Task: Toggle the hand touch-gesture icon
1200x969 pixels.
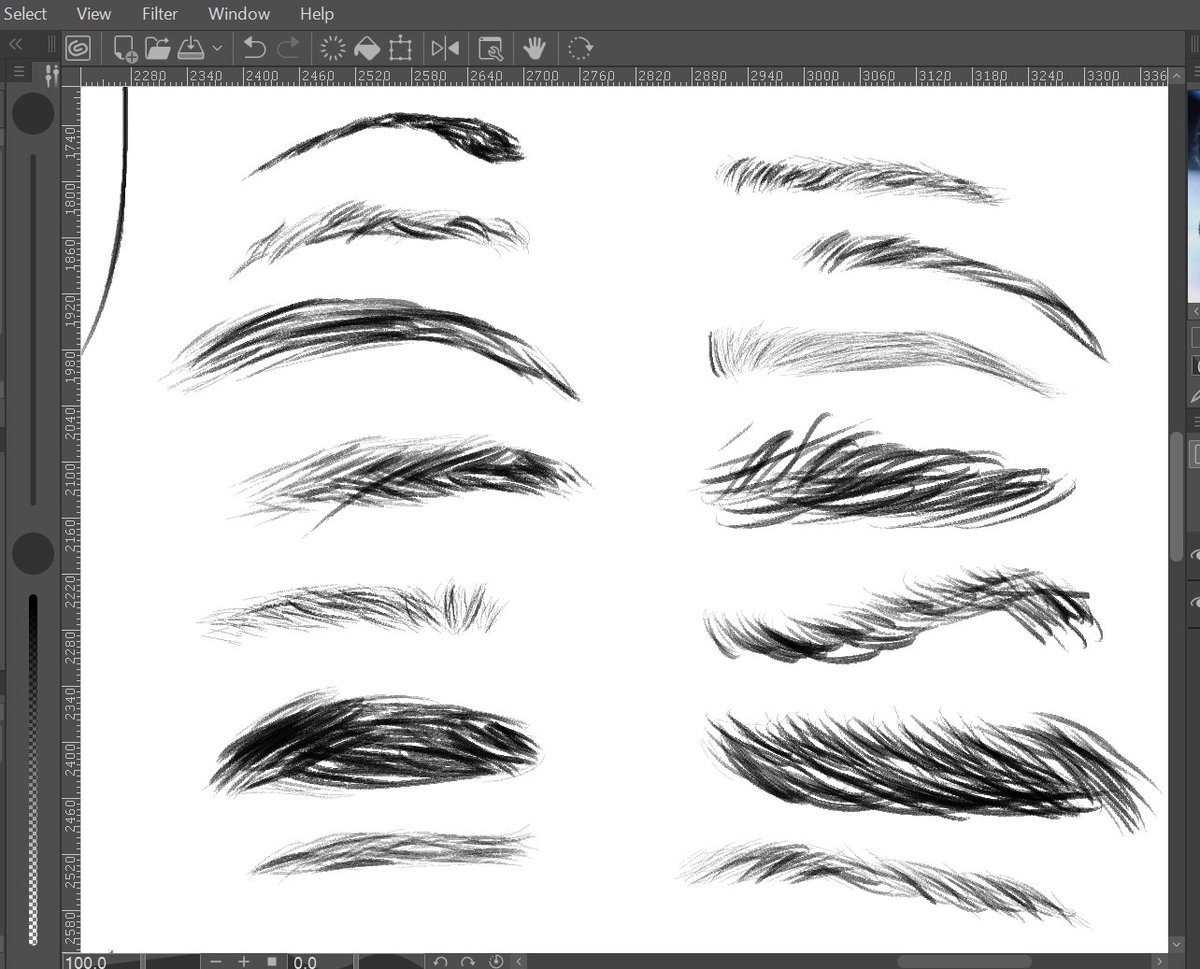Action: (534, 47)
